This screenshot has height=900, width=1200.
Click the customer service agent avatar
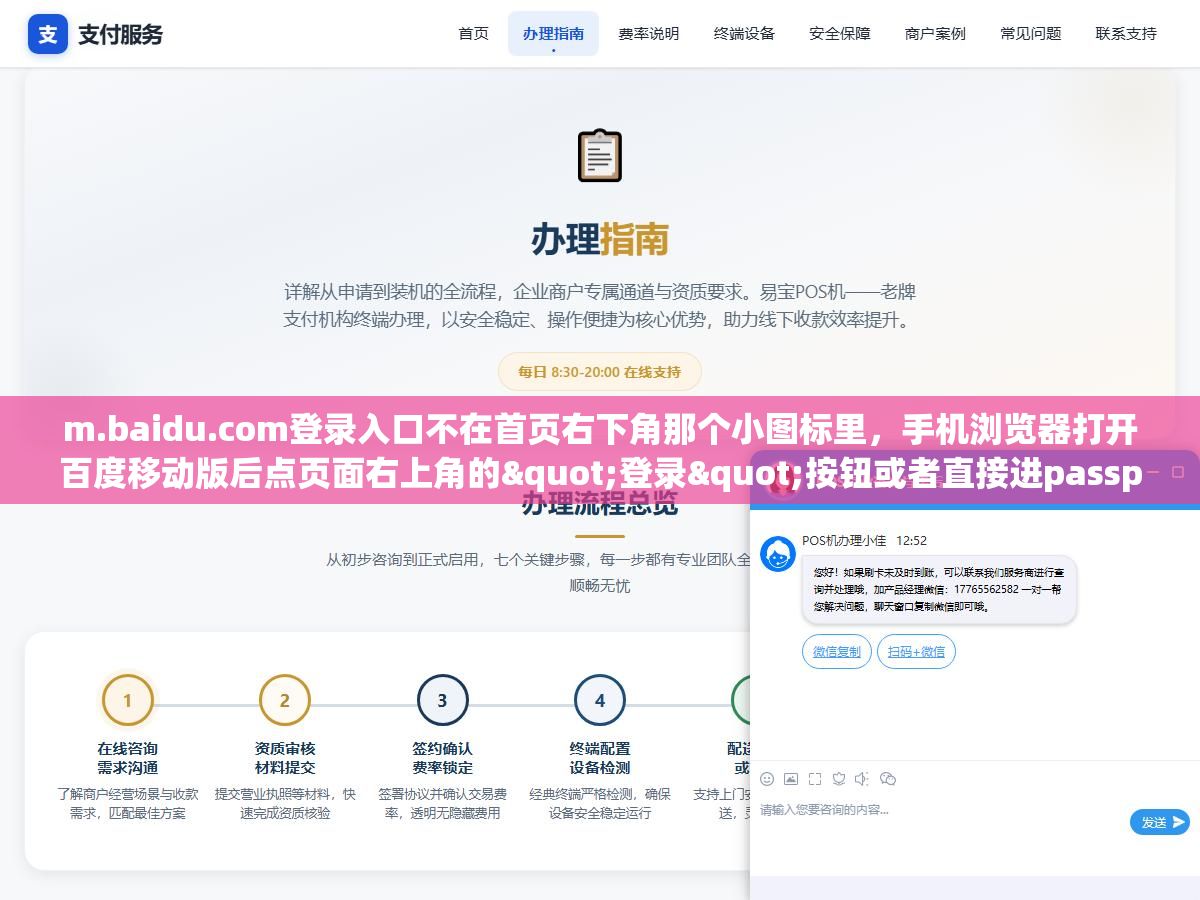point(778,554)
